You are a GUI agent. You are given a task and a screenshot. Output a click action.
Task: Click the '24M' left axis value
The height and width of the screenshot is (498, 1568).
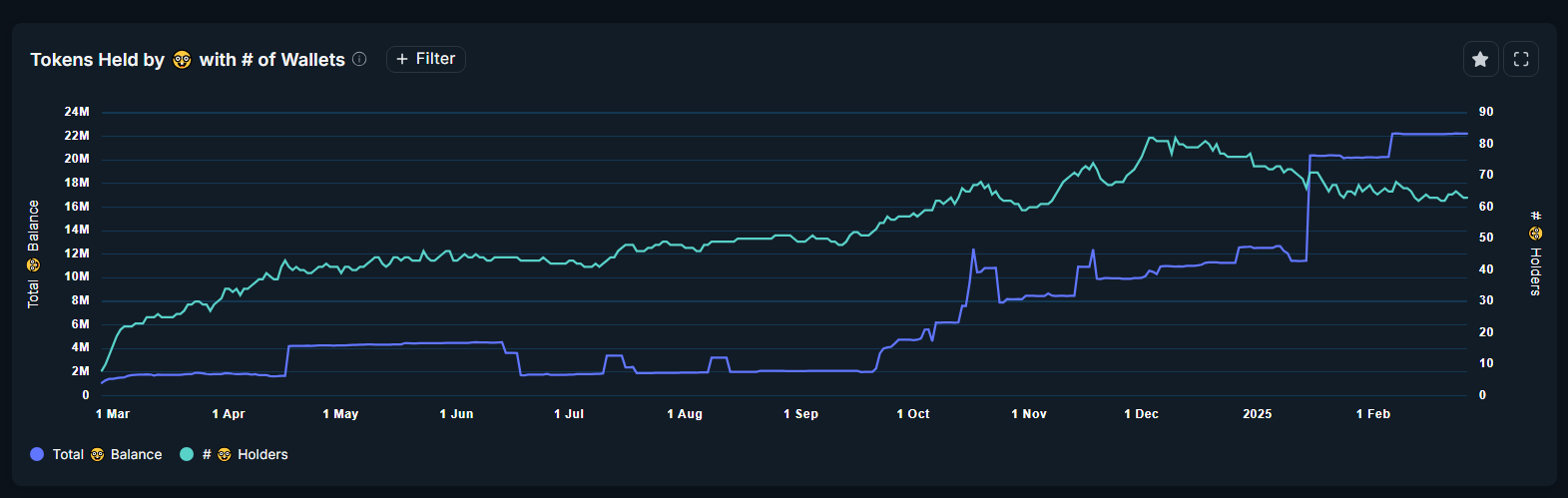(77, 112)
